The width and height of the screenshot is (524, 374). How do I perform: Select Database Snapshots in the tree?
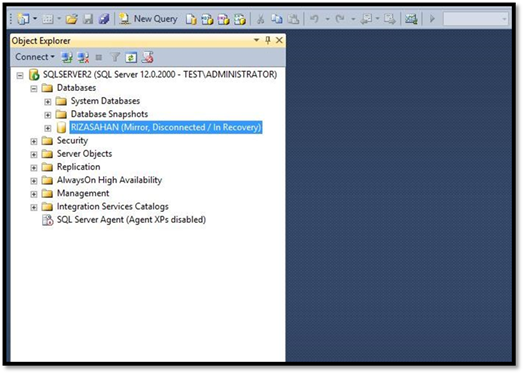109,114
